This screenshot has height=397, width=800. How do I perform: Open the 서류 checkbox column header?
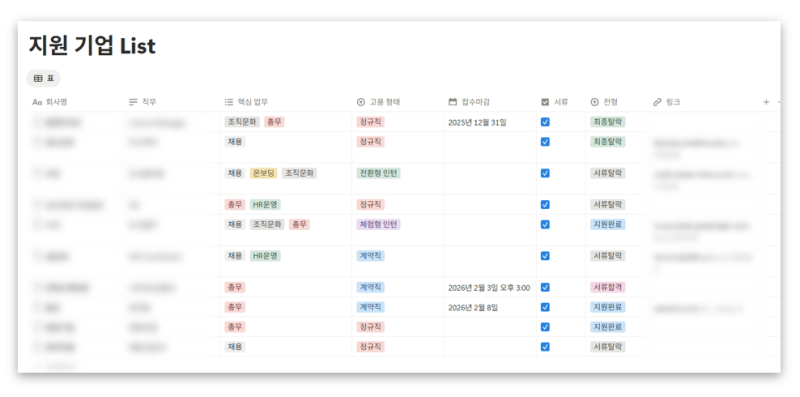(x=554, y=102)
